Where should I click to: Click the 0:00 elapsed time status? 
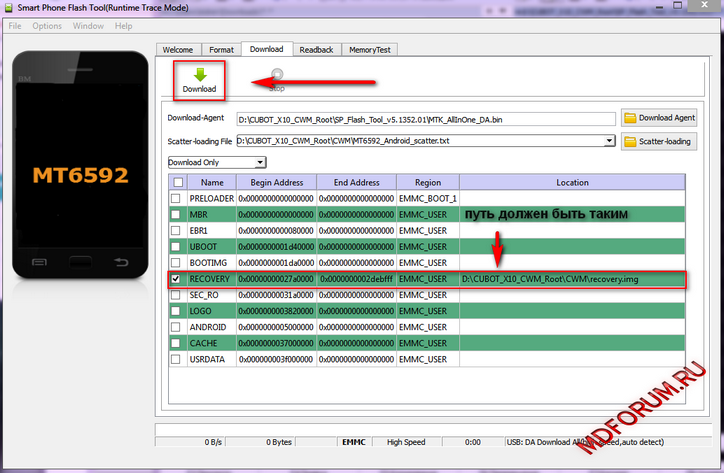[x=473, y=442]
